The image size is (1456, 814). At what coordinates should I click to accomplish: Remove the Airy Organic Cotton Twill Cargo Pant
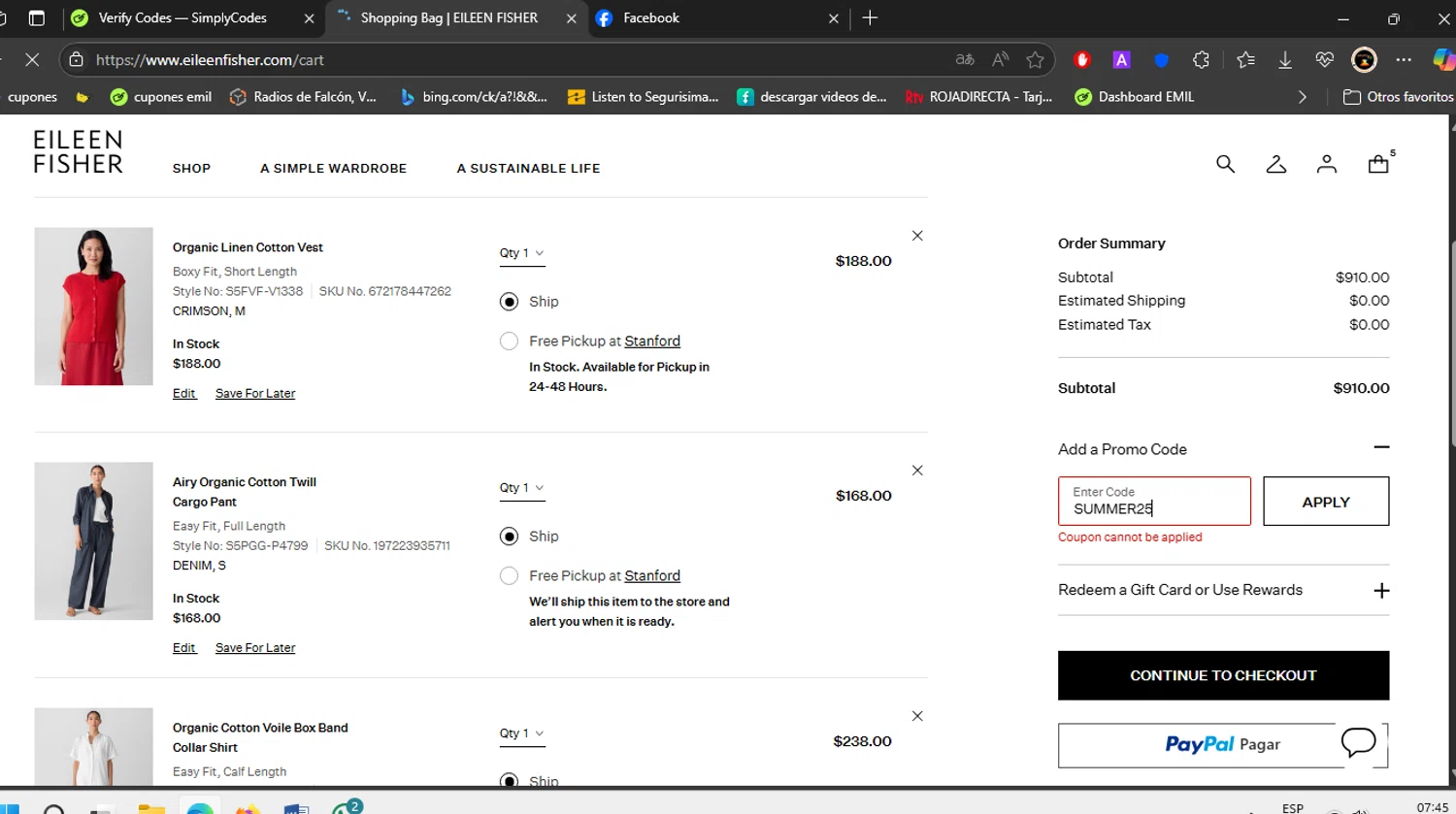click(917, 471)
